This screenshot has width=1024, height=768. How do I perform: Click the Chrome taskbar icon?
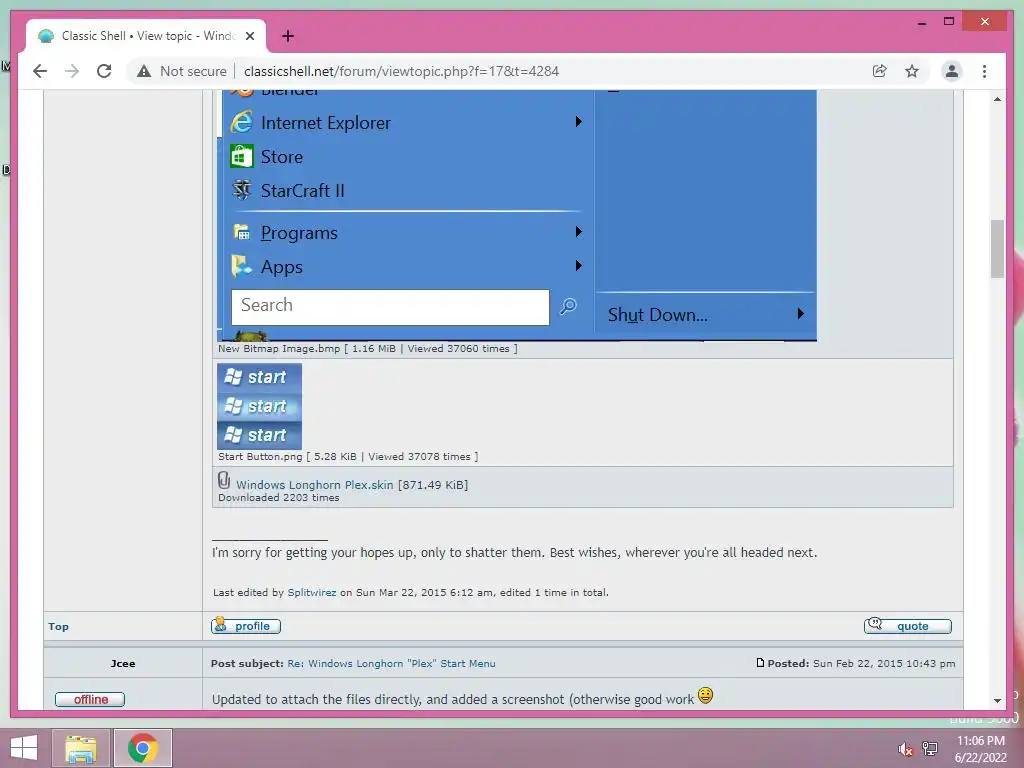coord(143,748)
